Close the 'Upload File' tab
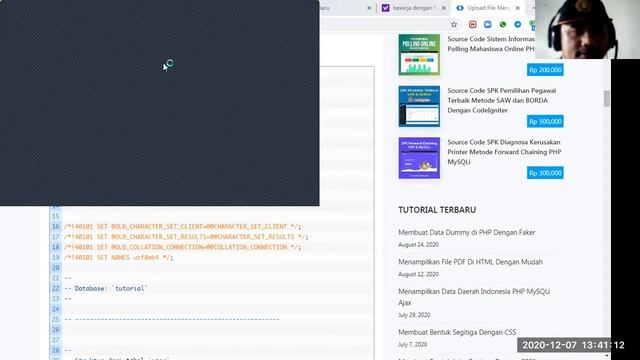 pyautogui.click(x=518, y=8)
